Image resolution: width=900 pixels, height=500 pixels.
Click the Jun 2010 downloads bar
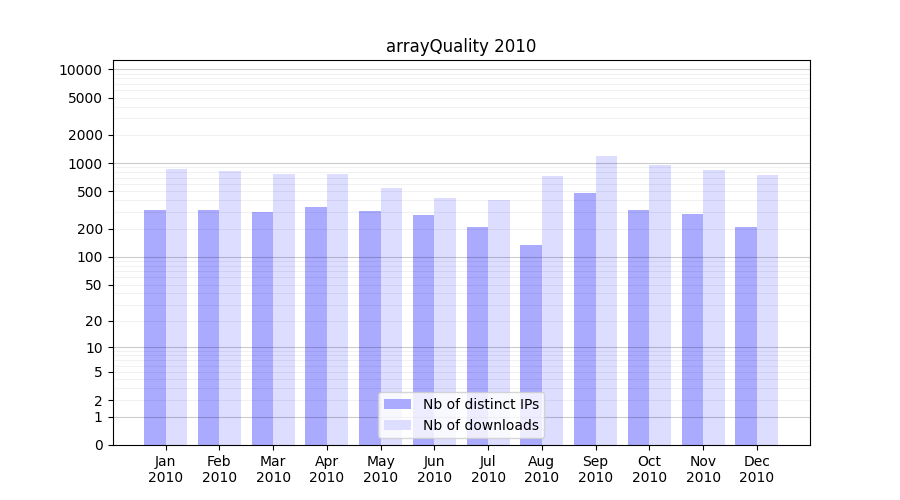pyautogui.click(x=445, y=321)
